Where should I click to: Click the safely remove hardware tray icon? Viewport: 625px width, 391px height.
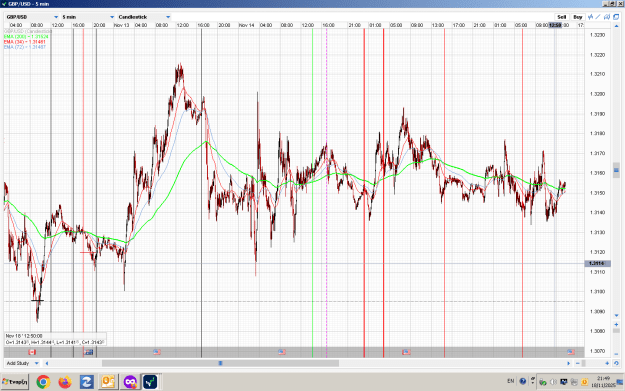tap(542, 382)
